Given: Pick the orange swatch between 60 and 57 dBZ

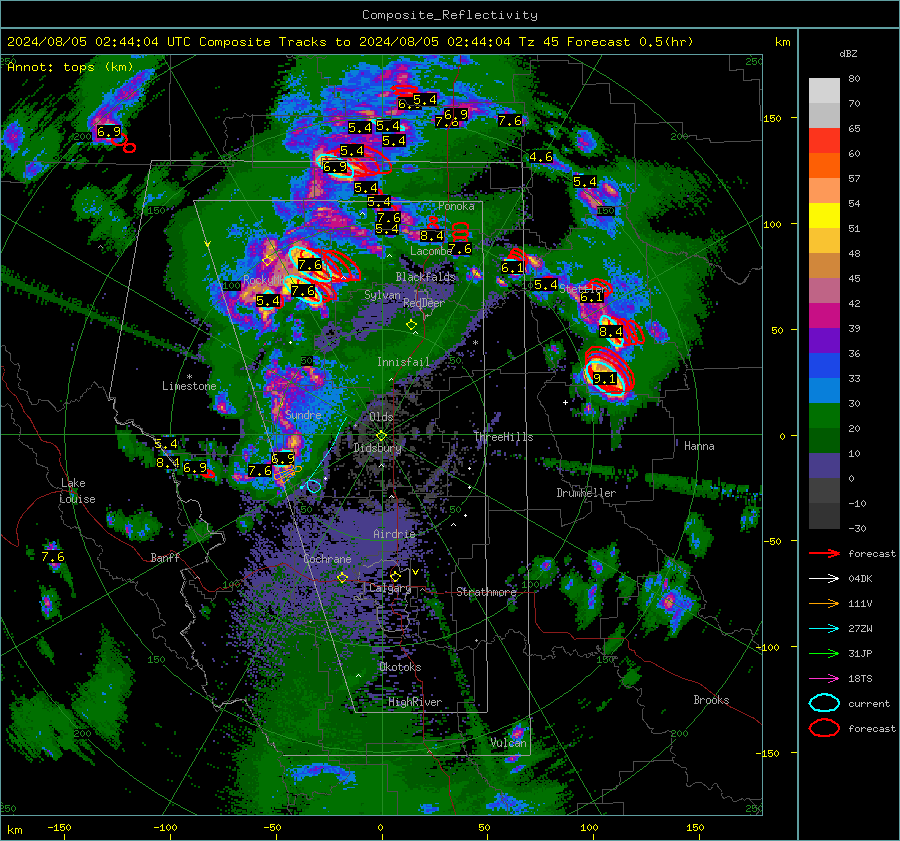Looking at the screenshot, I should pos(824,165).
